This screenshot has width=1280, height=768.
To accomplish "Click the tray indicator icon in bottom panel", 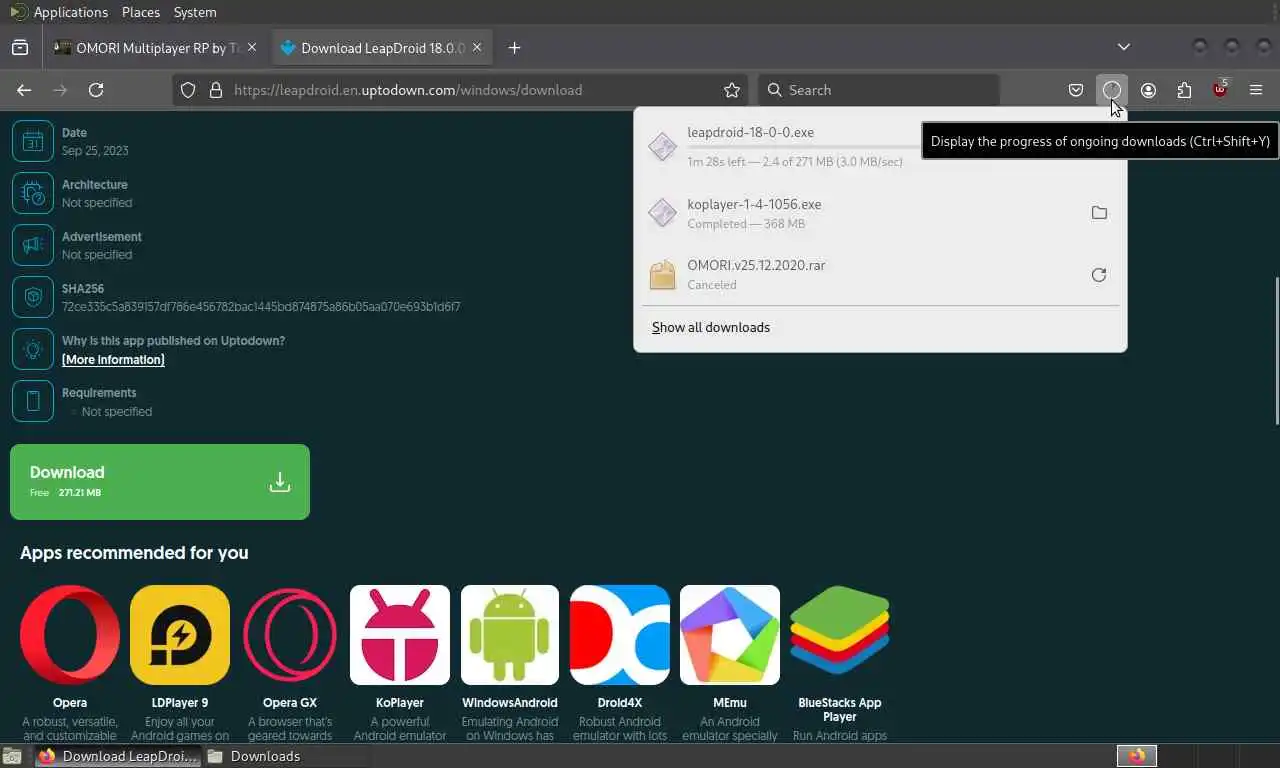I will 1137,756.
